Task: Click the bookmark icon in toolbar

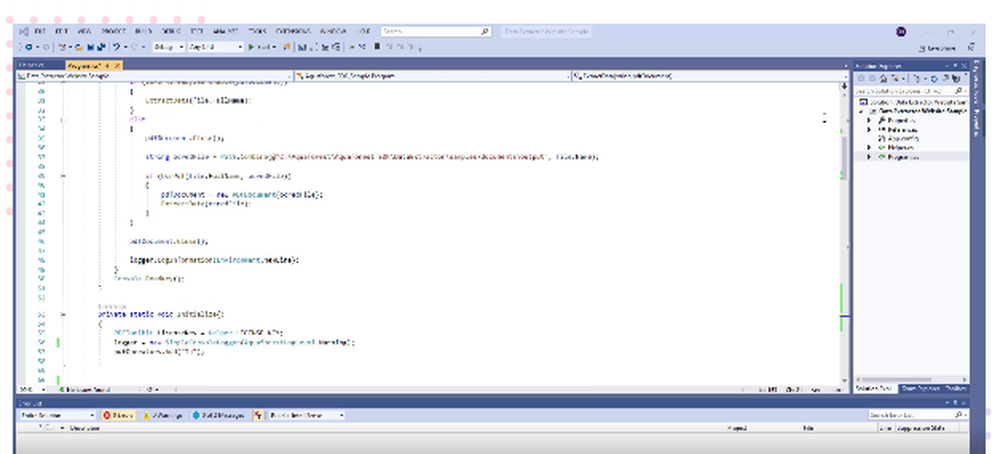Action: pos(377,47)
